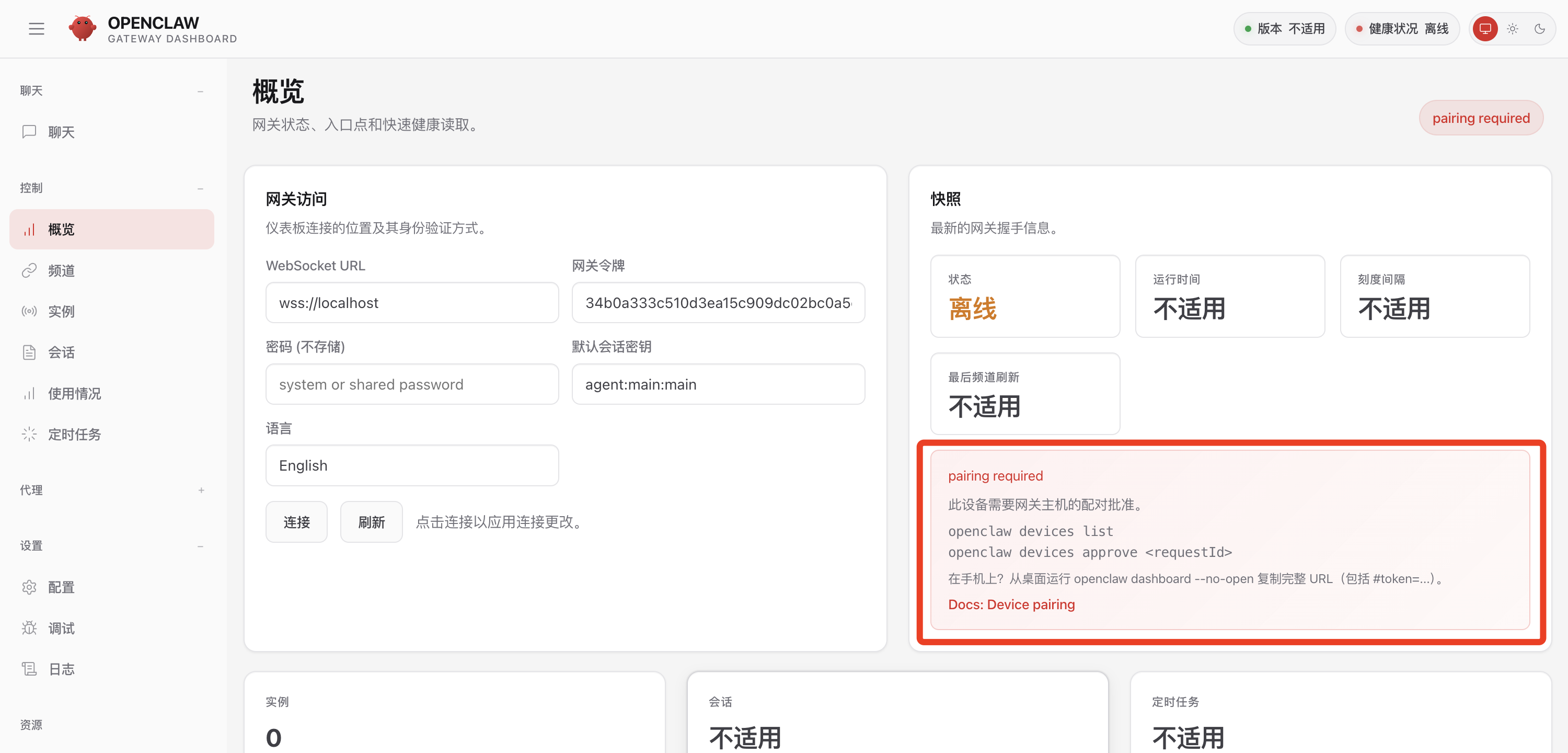Open the 频道 channels link icon
The width and height of the screenshot is (1568, 753).
[29, 270]
